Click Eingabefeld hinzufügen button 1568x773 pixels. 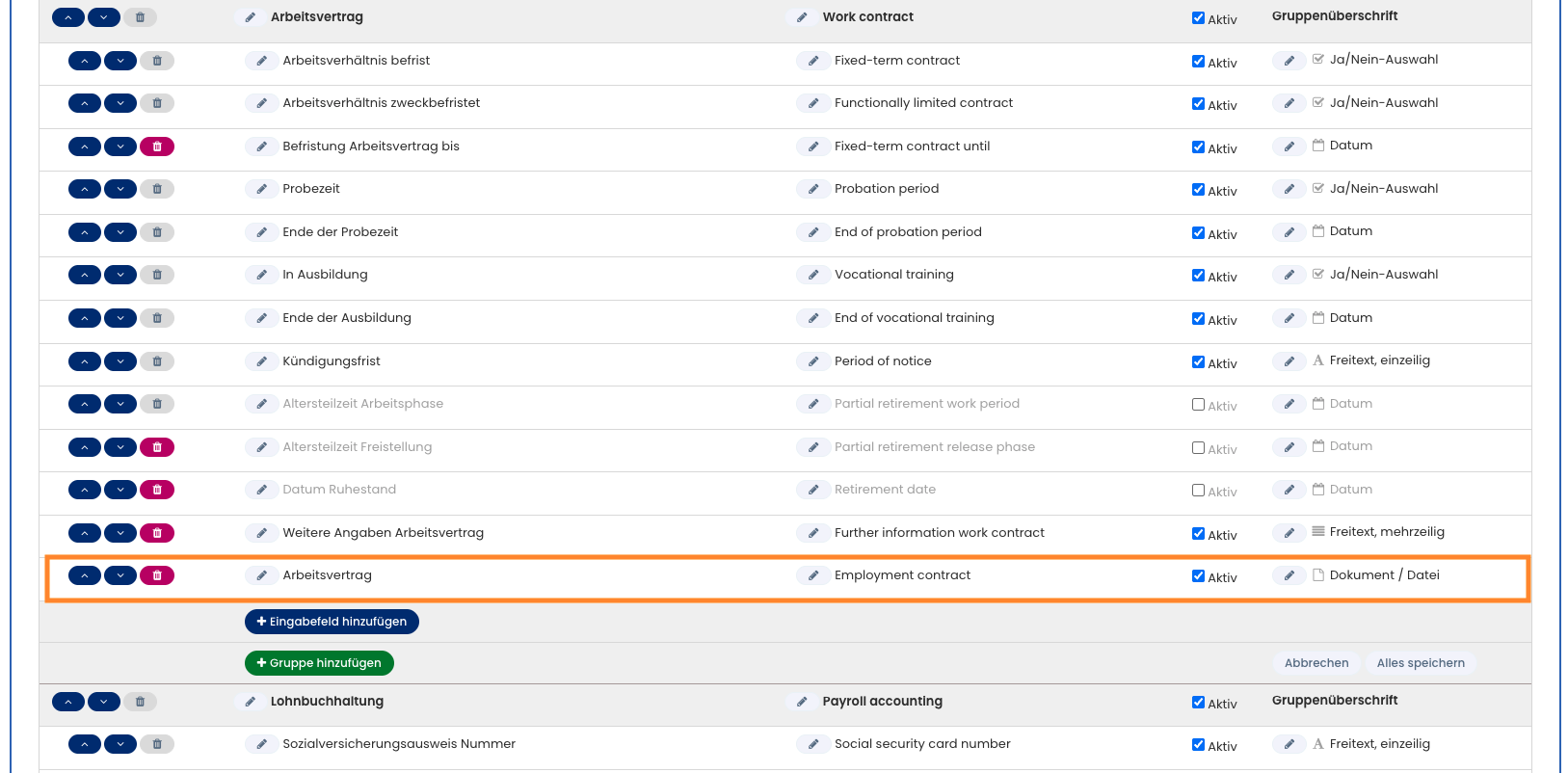click(332, 622)
